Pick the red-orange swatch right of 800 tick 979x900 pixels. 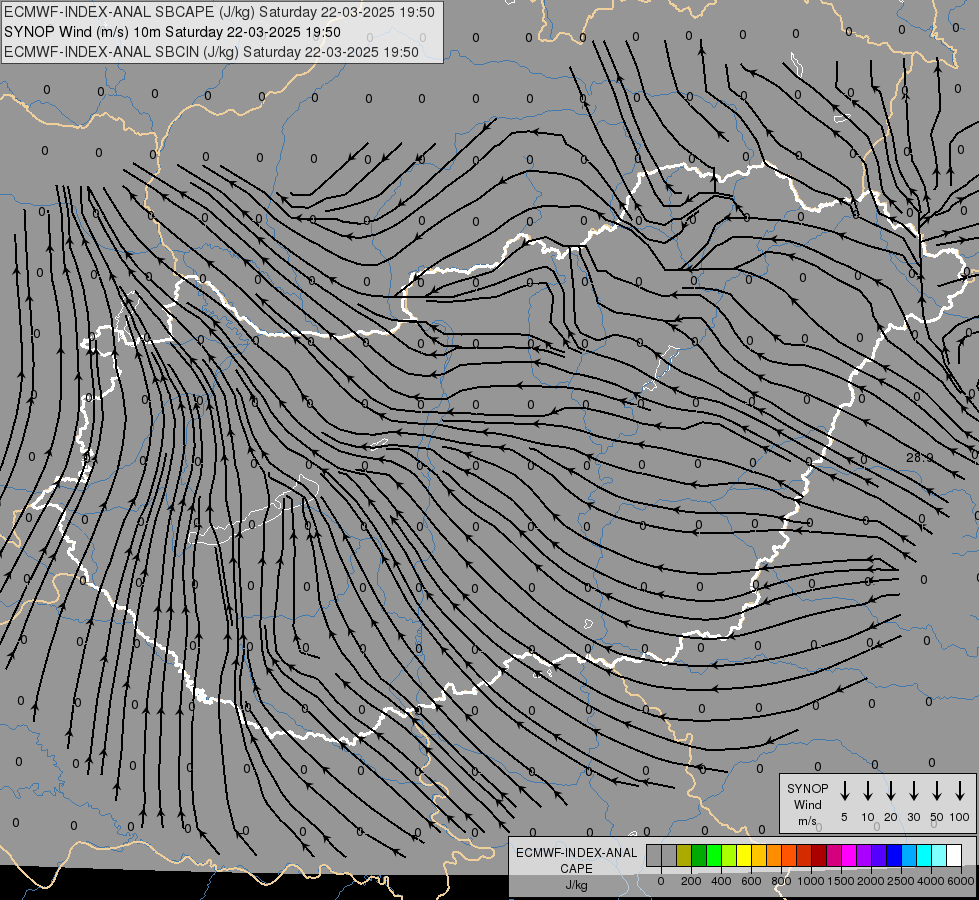(789, 855)
